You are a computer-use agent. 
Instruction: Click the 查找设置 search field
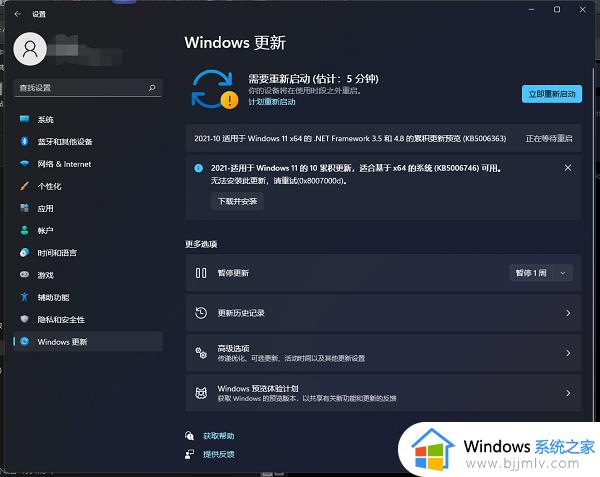(88, 88)
